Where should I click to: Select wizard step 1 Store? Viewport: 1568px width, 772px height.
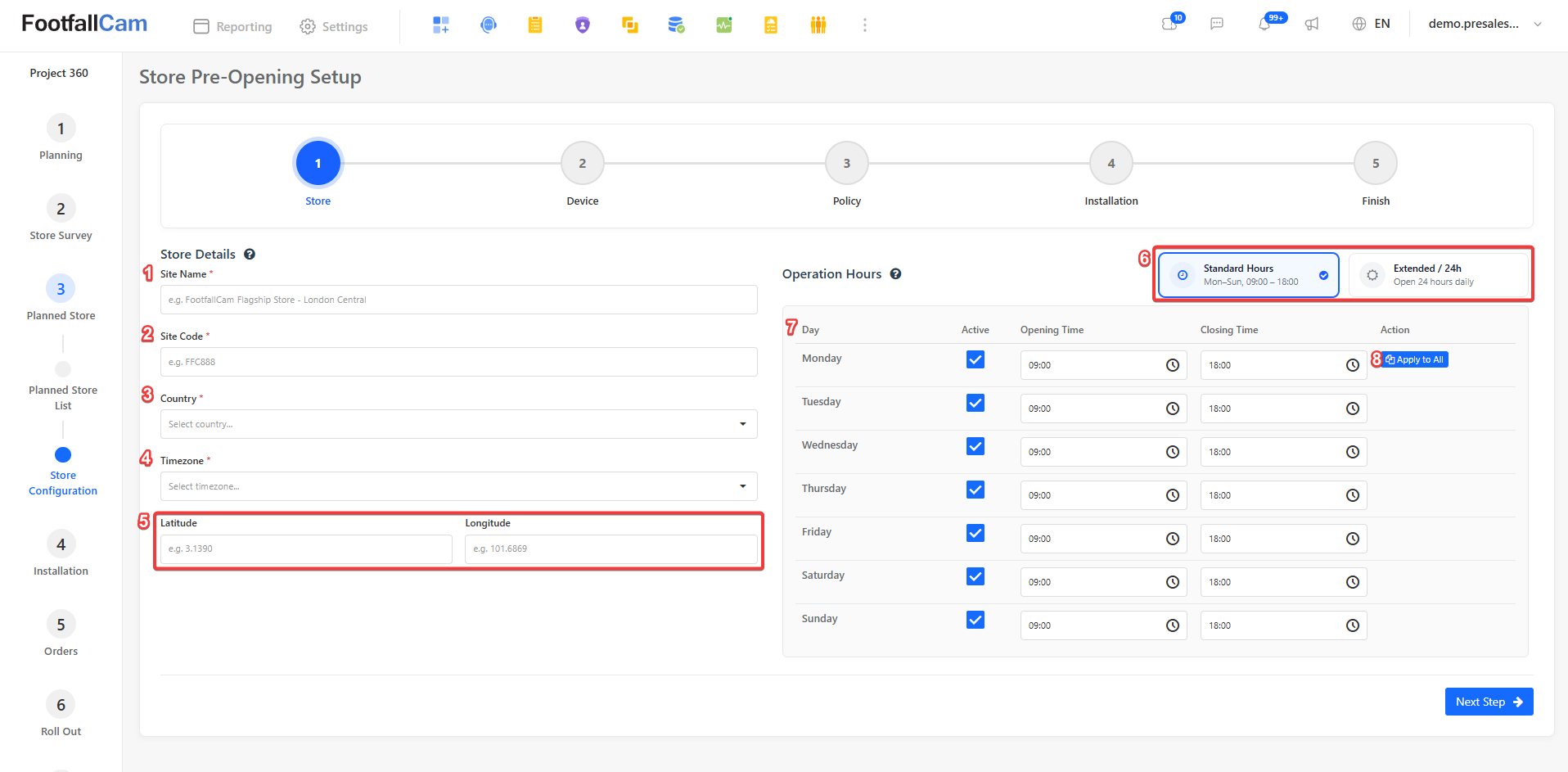click(x=318, y=164)
